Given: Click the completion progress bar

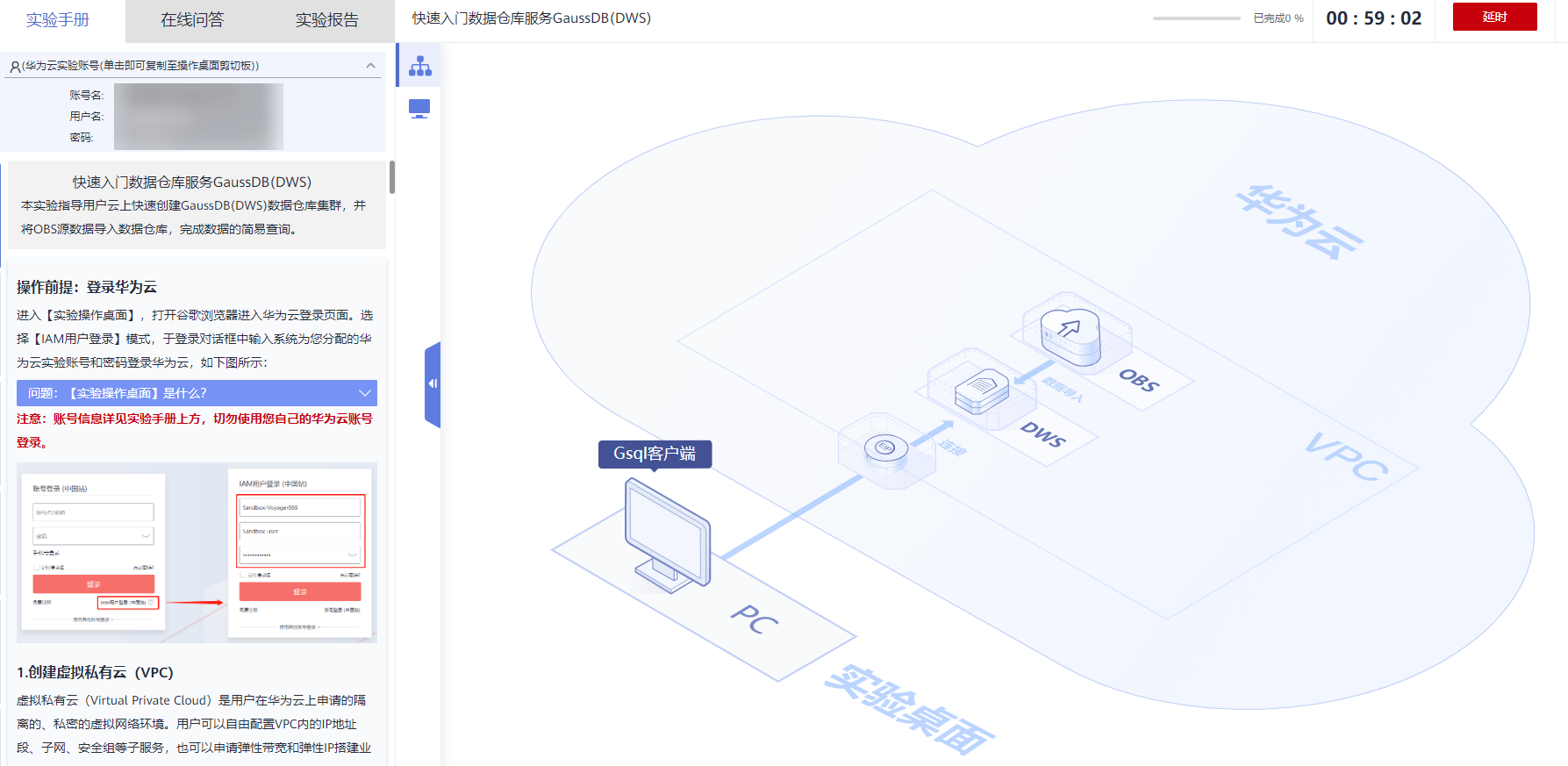Looking at the screenshot, I should click(x=1197, y=18).
